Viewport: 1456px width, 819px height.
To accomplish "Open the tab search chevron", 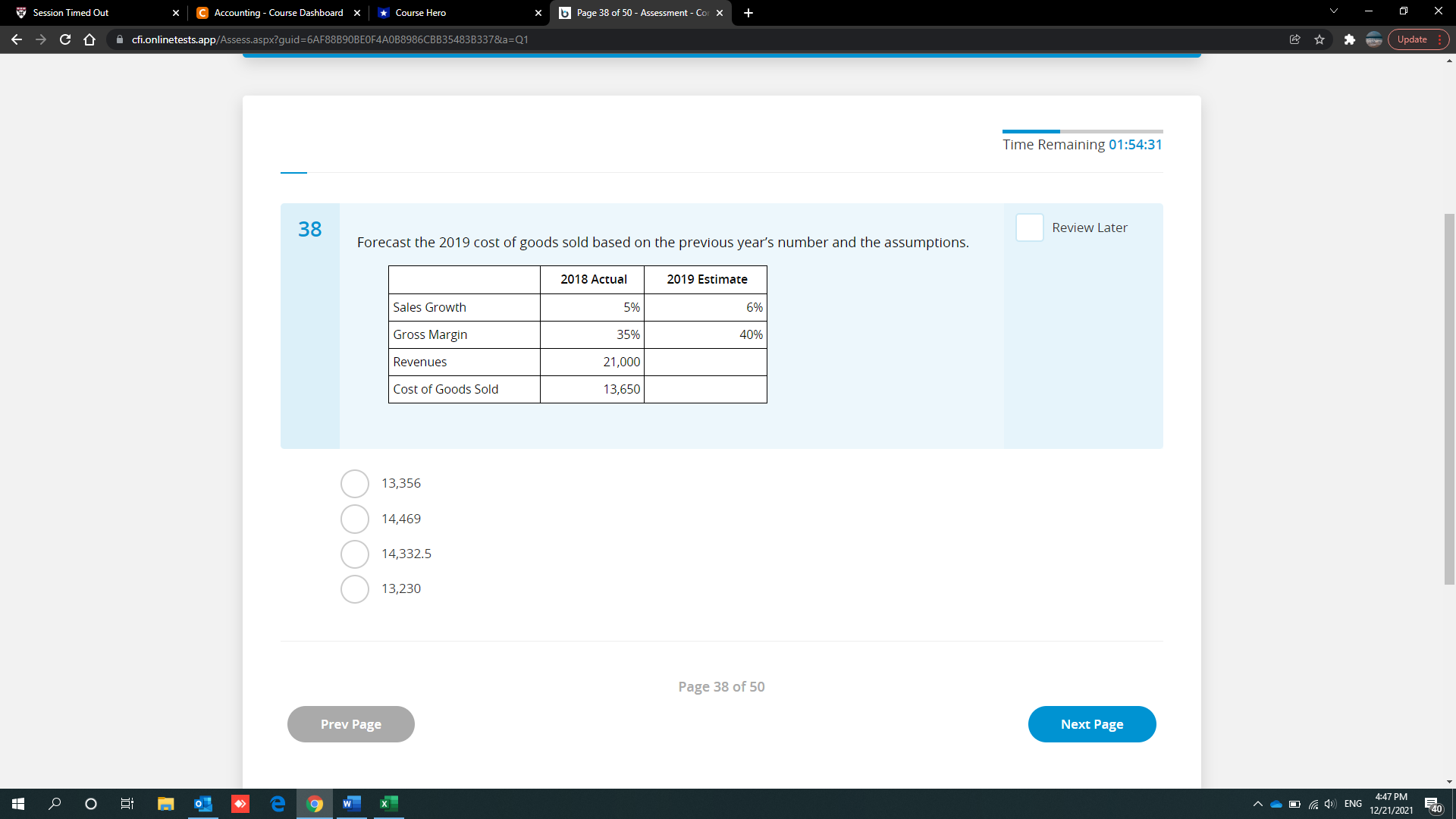I will (x=1333, y=12).
